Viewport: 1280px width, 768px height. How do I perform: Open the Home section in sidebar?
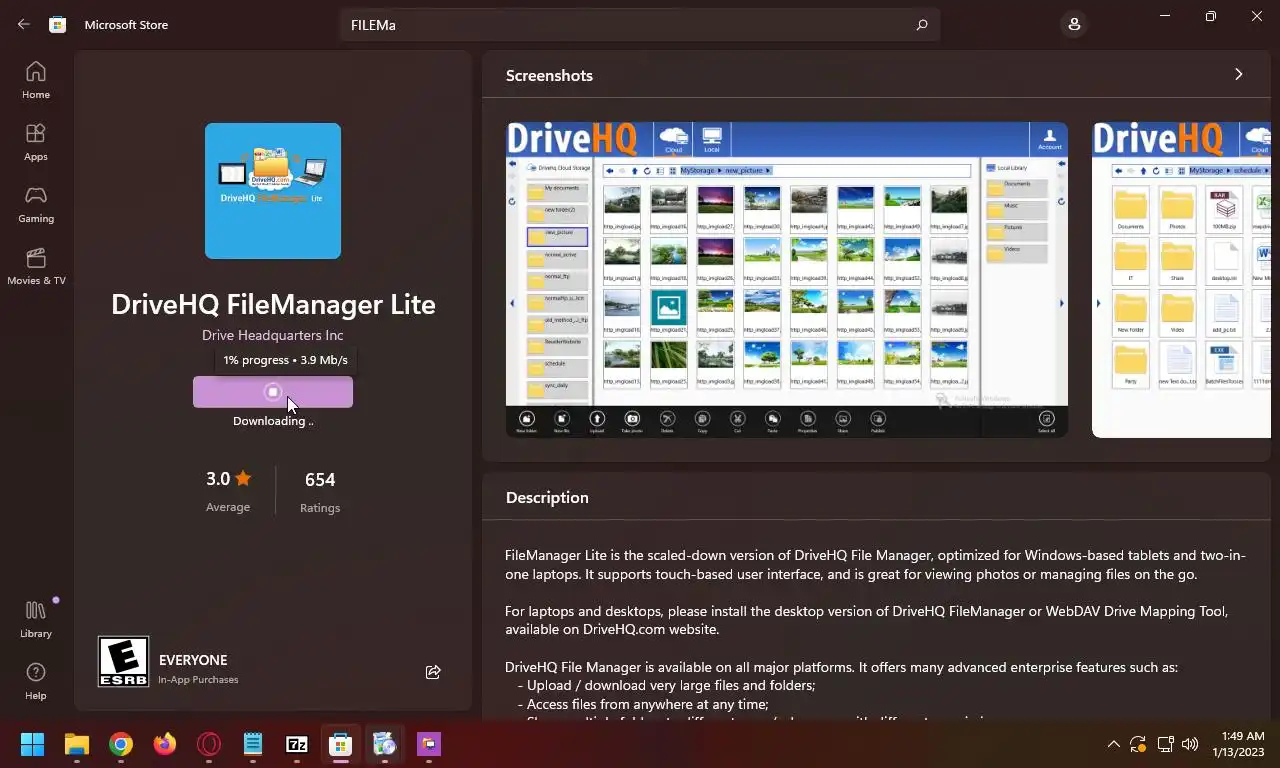pos(36,80)
